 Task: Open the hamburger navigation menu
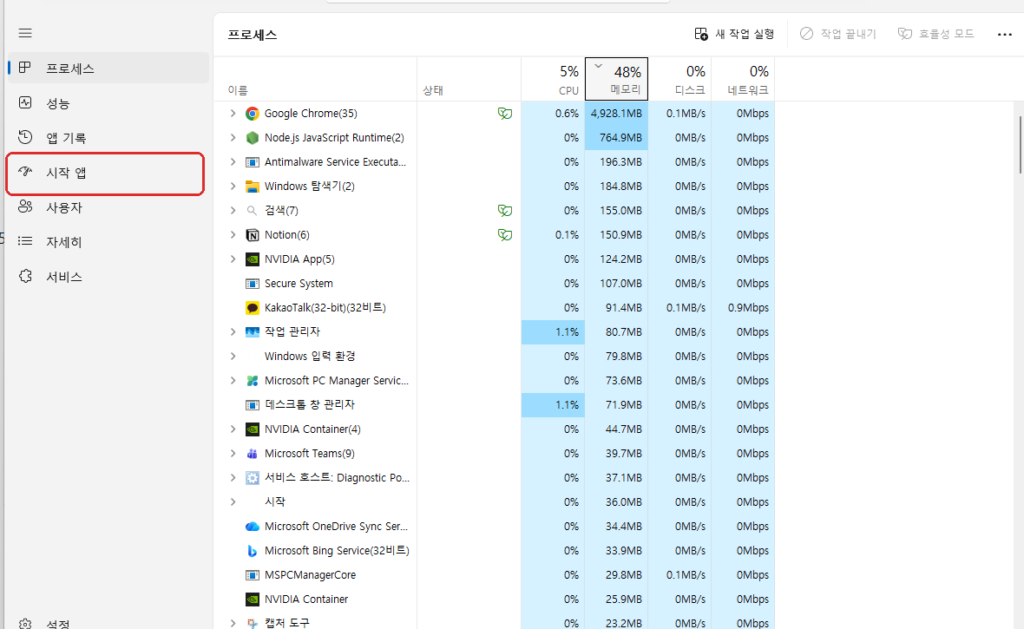25,33
